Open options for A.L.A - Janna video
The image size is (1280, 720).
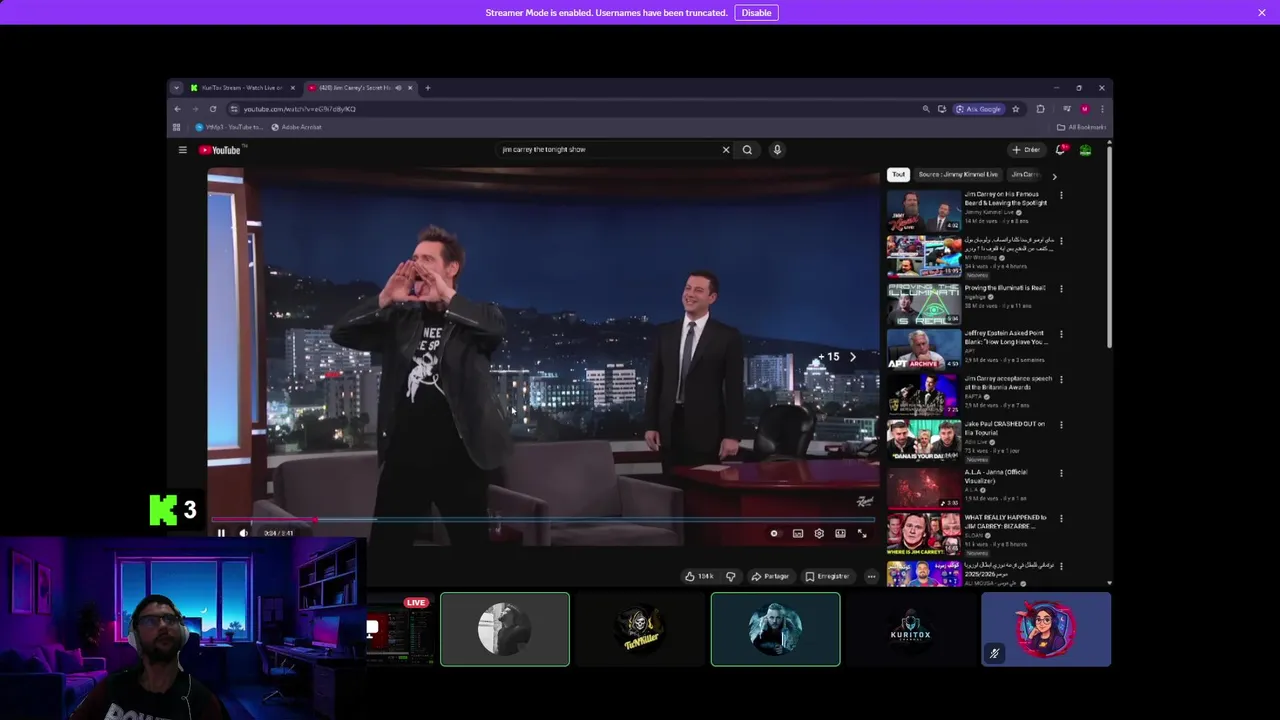[x=1061, y=473]
